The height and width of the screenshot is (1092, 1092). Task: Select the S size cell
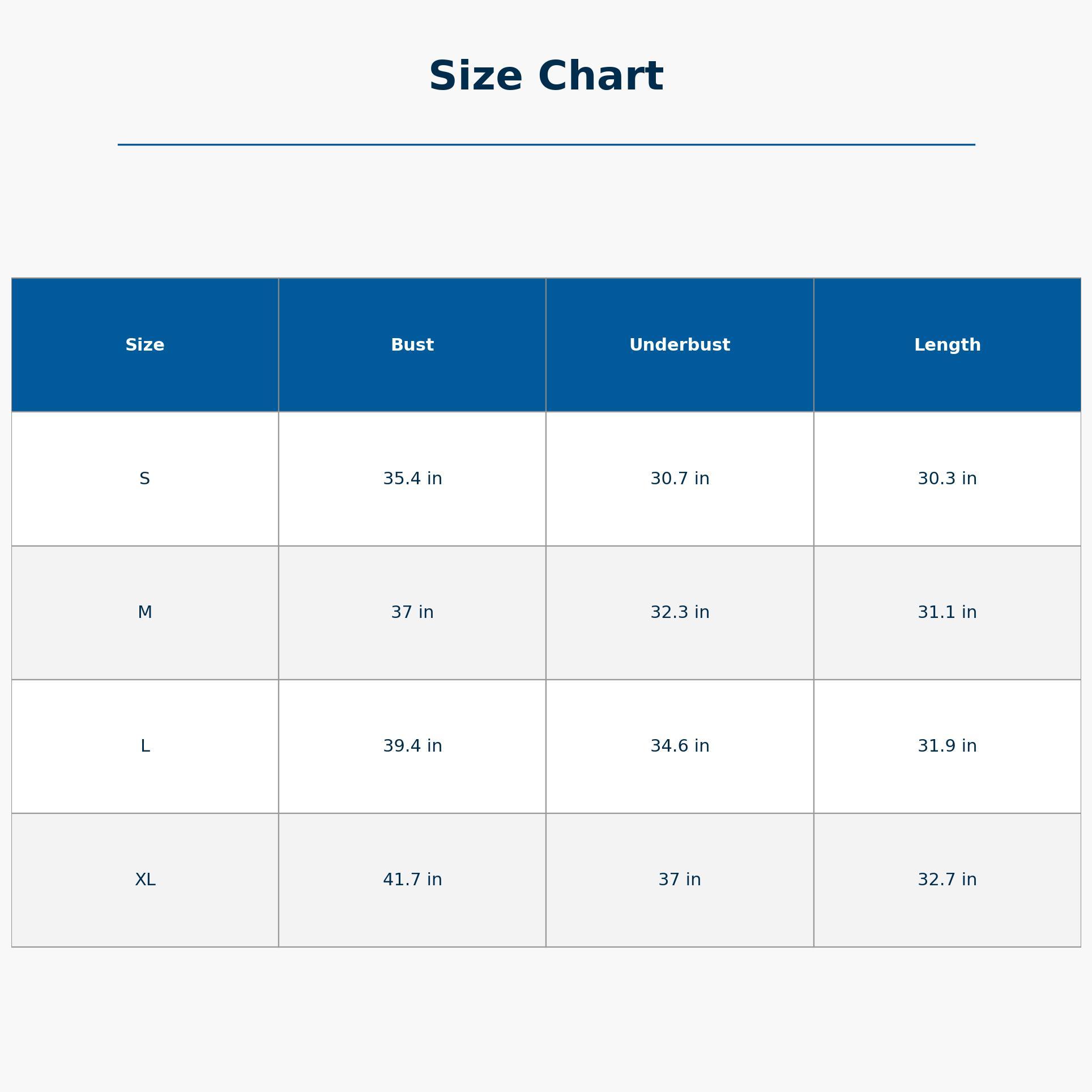click(x=145, y=479)
